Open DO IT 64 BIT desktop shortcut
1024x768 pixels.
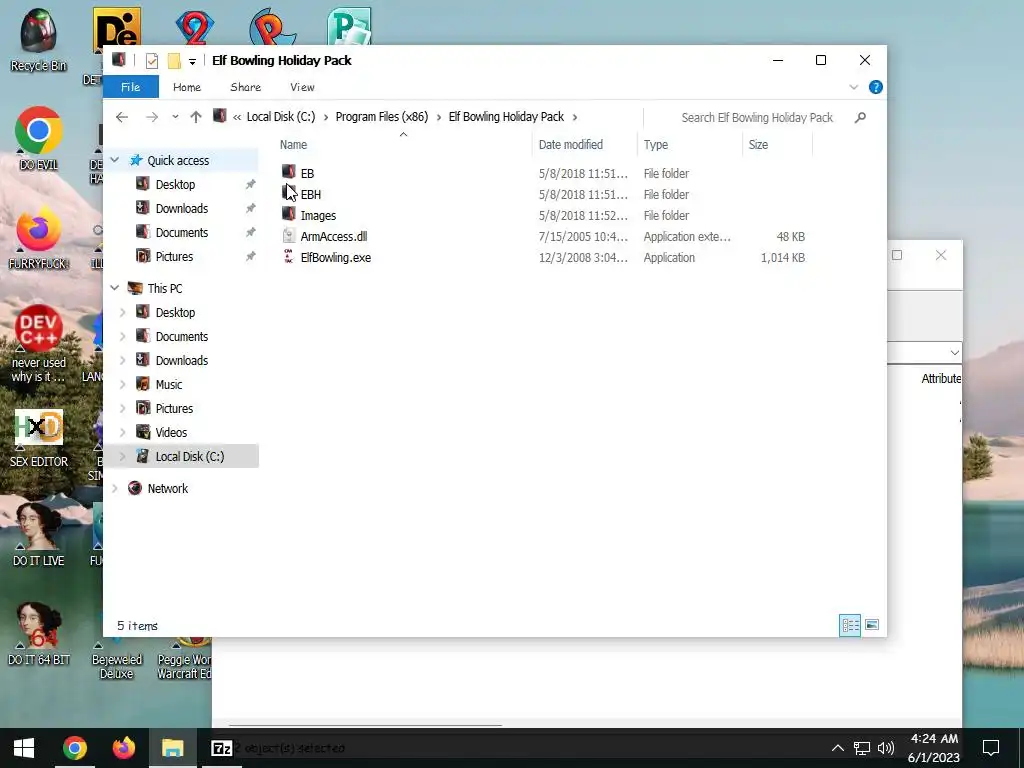coord(39,633)
